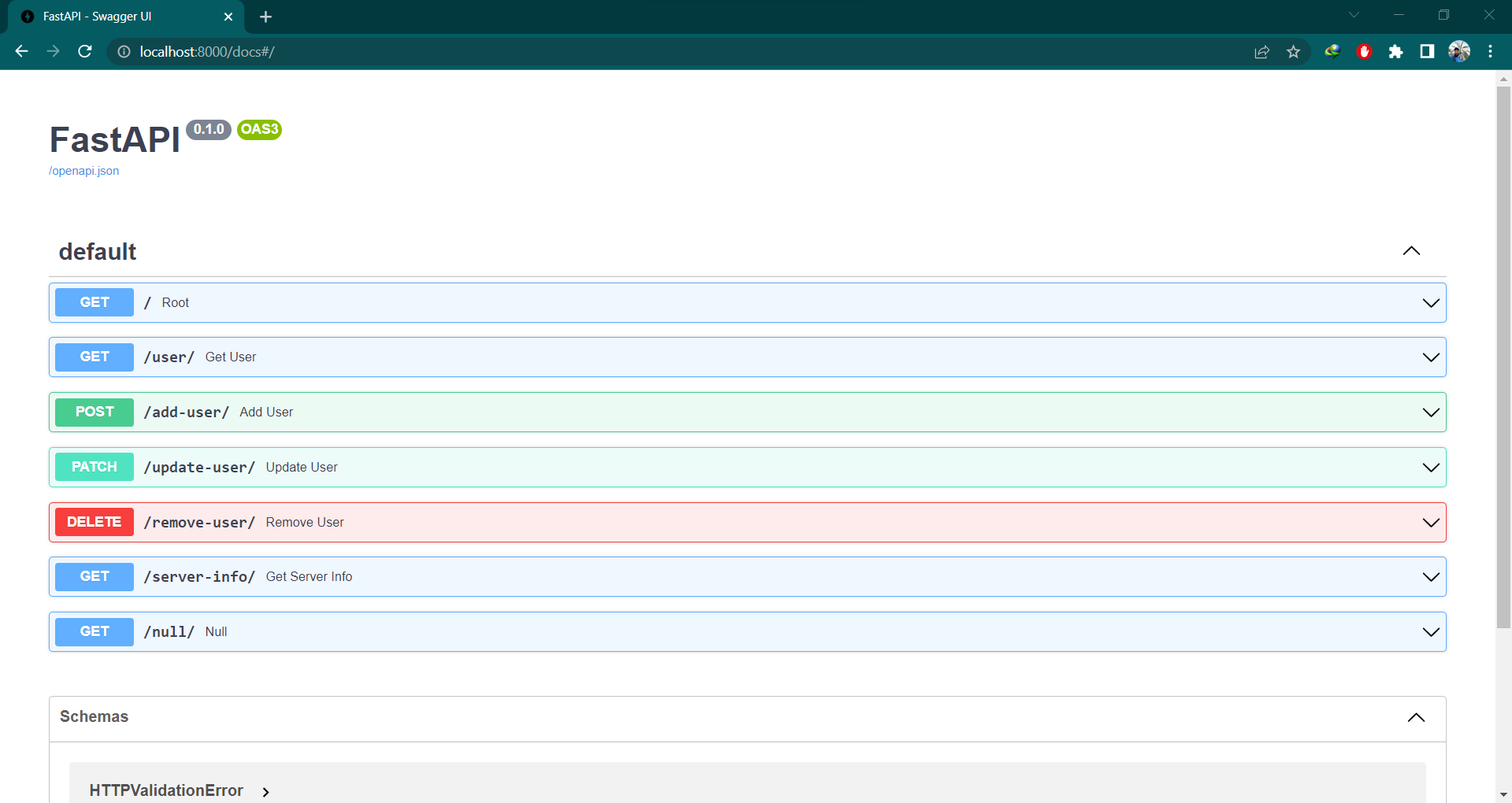The image size is (1512, 803).
Task: Bookmark this page with the star
Action: point(1294,51)
